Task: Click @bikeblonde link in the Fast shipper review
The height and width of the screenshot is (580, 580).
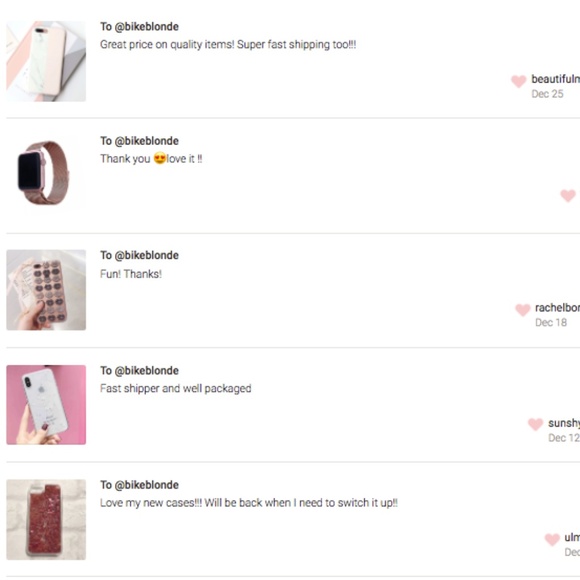Action: click(x=146, y=371)
